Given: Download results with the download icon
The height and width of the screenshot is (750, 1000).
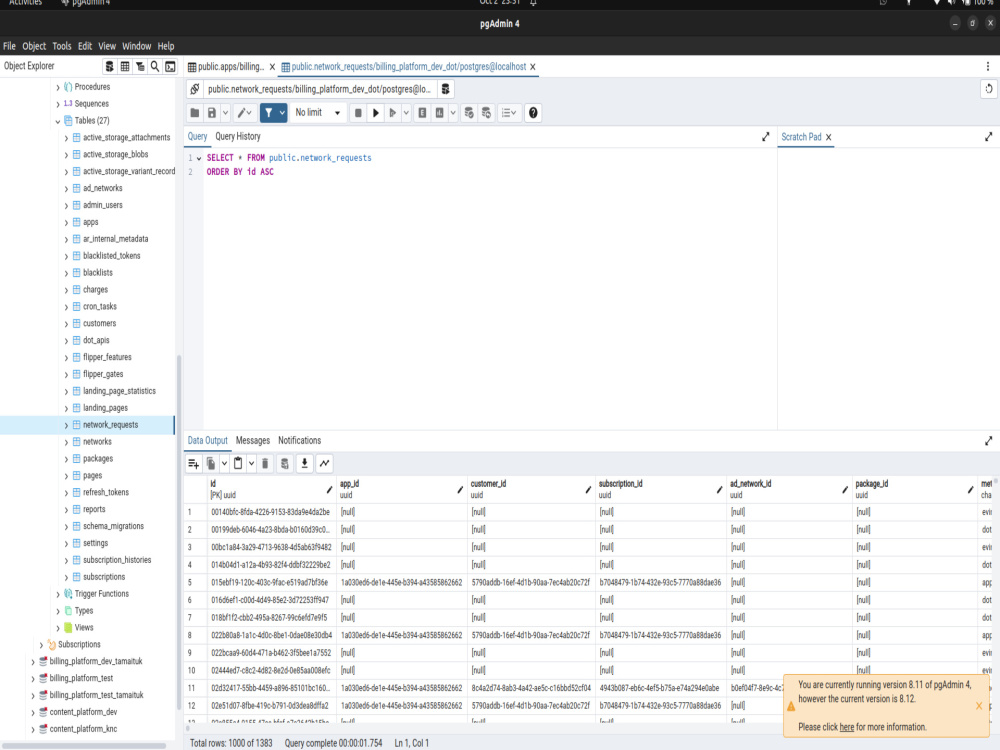Looking at the screenshot, I should [x=305, y=464].
